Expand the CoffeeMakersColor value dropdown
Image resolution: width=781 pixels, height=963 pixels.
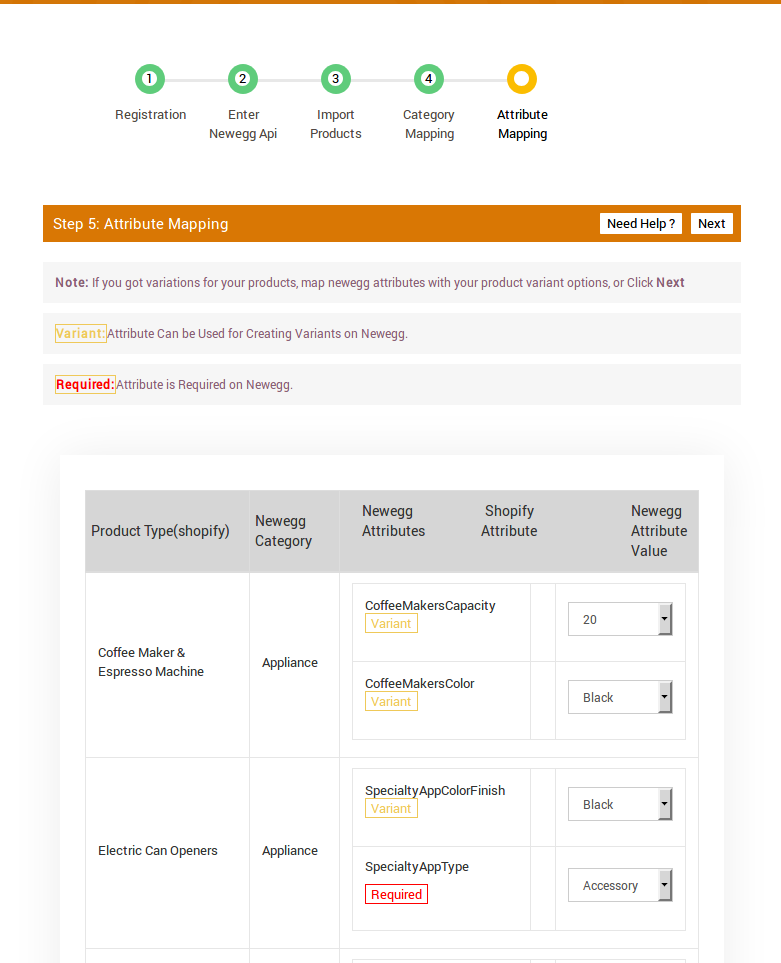620,697
